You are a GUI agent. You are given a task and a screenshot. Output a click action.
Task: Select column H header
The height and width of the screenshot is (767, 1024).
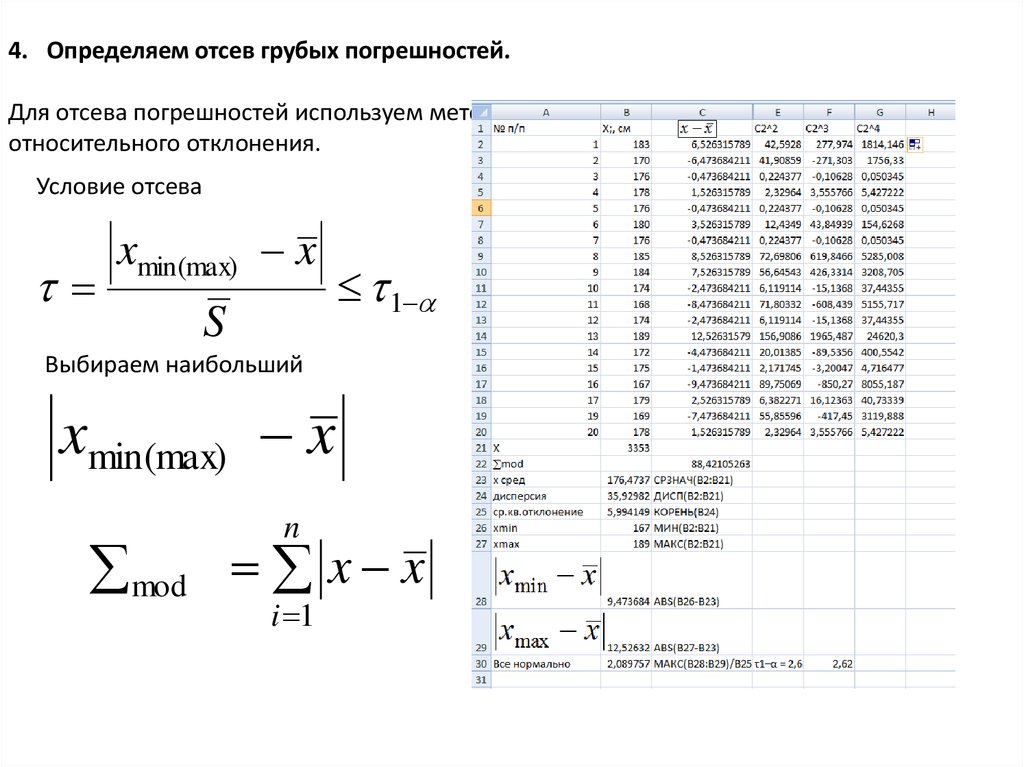click(x=930, y=112)
